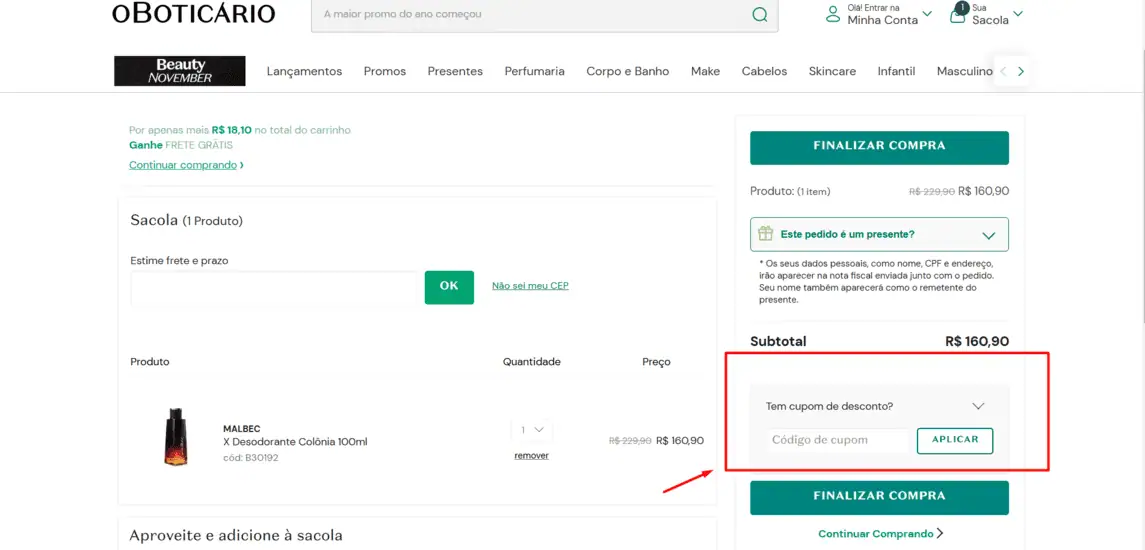Click the green OK button
The height and width of the screenshot is (550, 1145).
pos(449,287)
